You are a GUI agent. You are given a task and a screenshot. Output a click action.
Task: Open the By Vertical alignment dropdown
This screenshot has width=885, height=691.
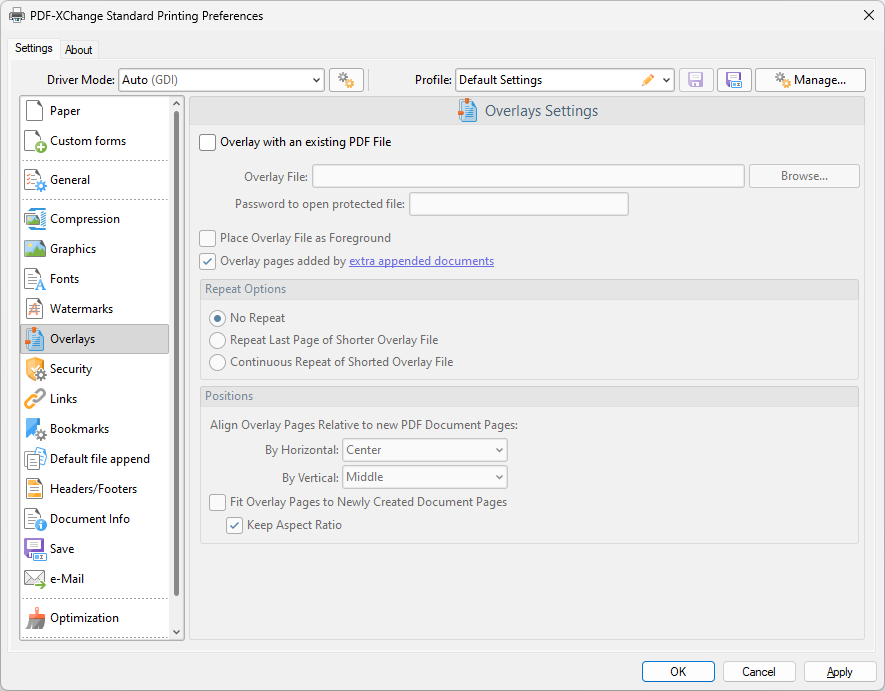(424, 477)
